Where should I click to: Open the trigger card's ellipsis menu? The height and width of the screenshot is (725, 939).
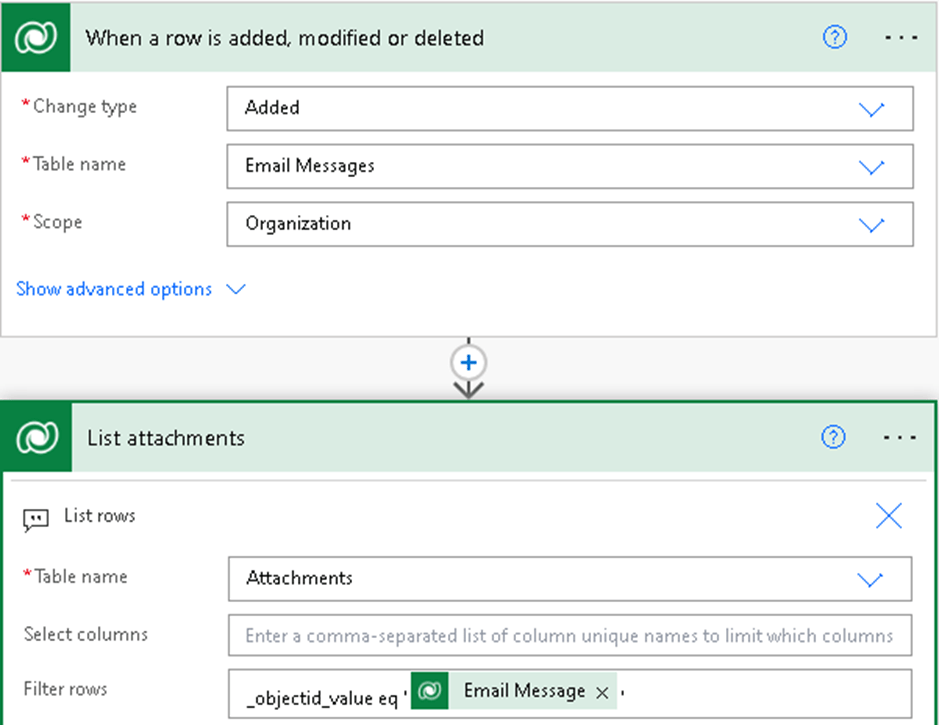coord(900,38)
